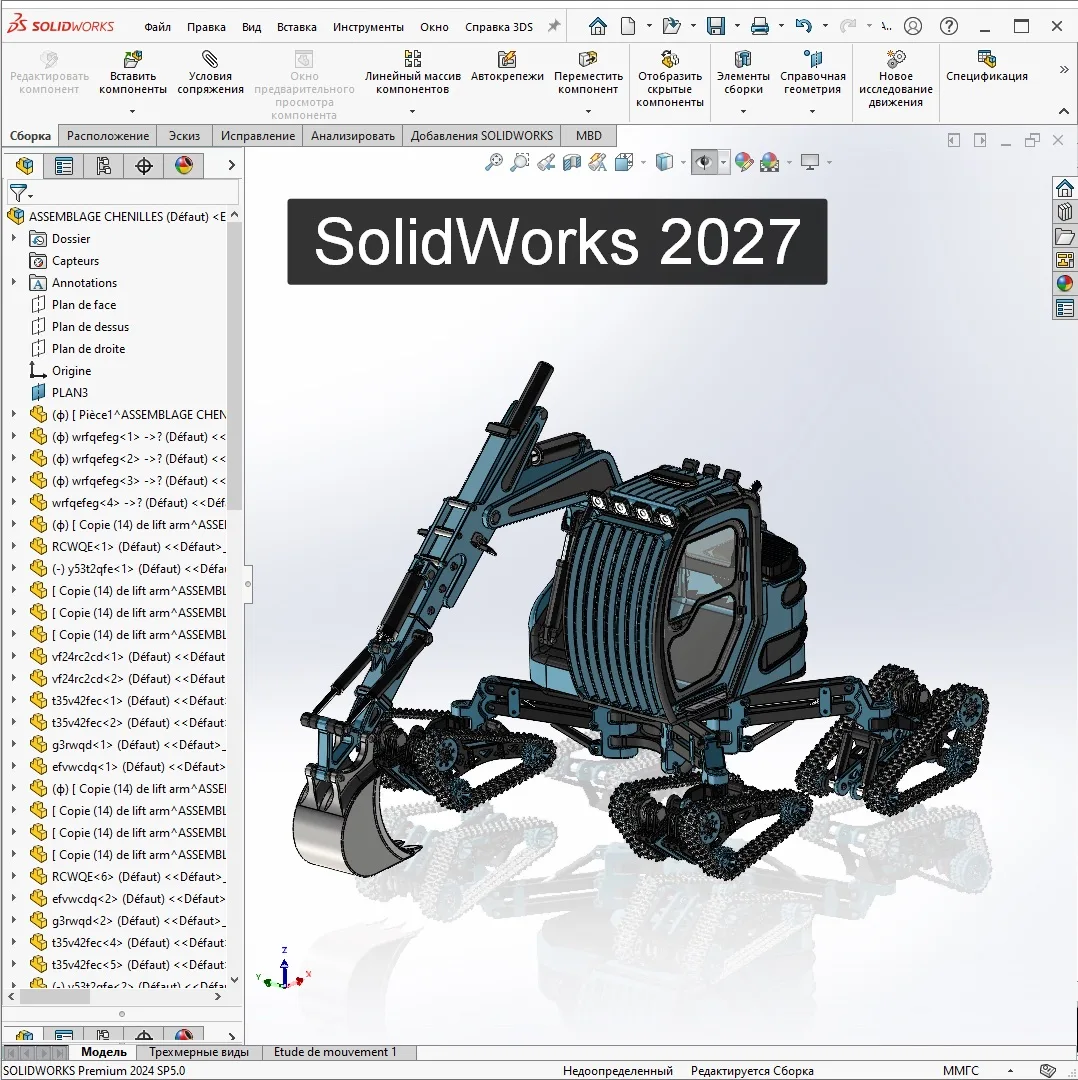This screenshot has height=1080, width=1078.
Task: Click Linear component pattern (Линейный массив) icon
Action: click(x=413, y=59)
